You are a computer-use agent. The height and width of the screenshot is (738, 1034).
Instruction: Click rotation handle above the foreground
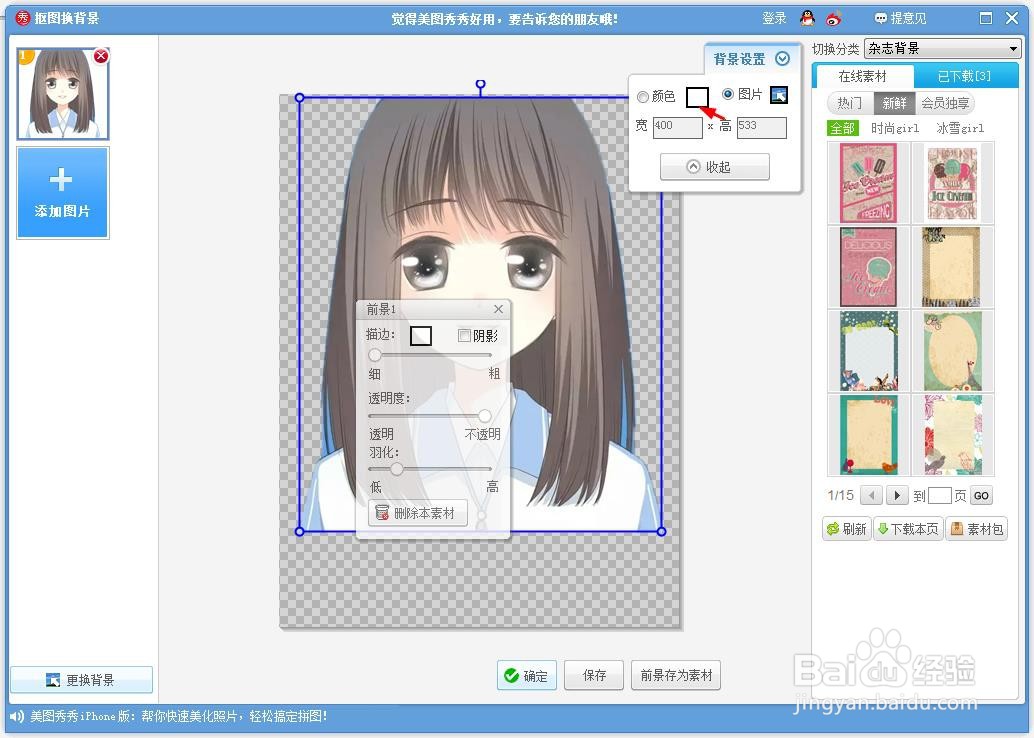(481, 84)
